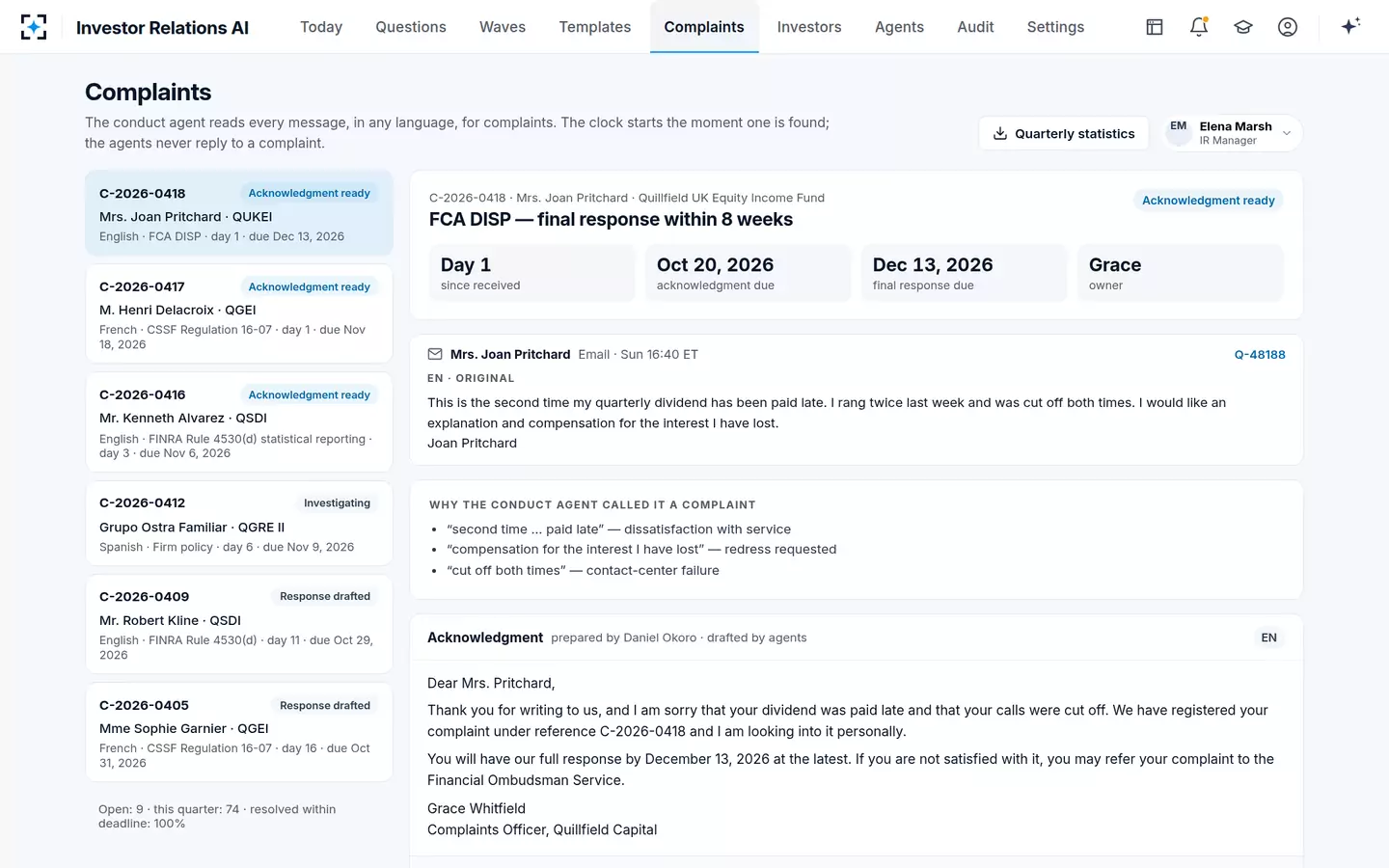Open complaint C-2026-0416 Mr. Kenneth Alvarez
The height and width of the screenshot is (868, 1389).
pos(239,422)
